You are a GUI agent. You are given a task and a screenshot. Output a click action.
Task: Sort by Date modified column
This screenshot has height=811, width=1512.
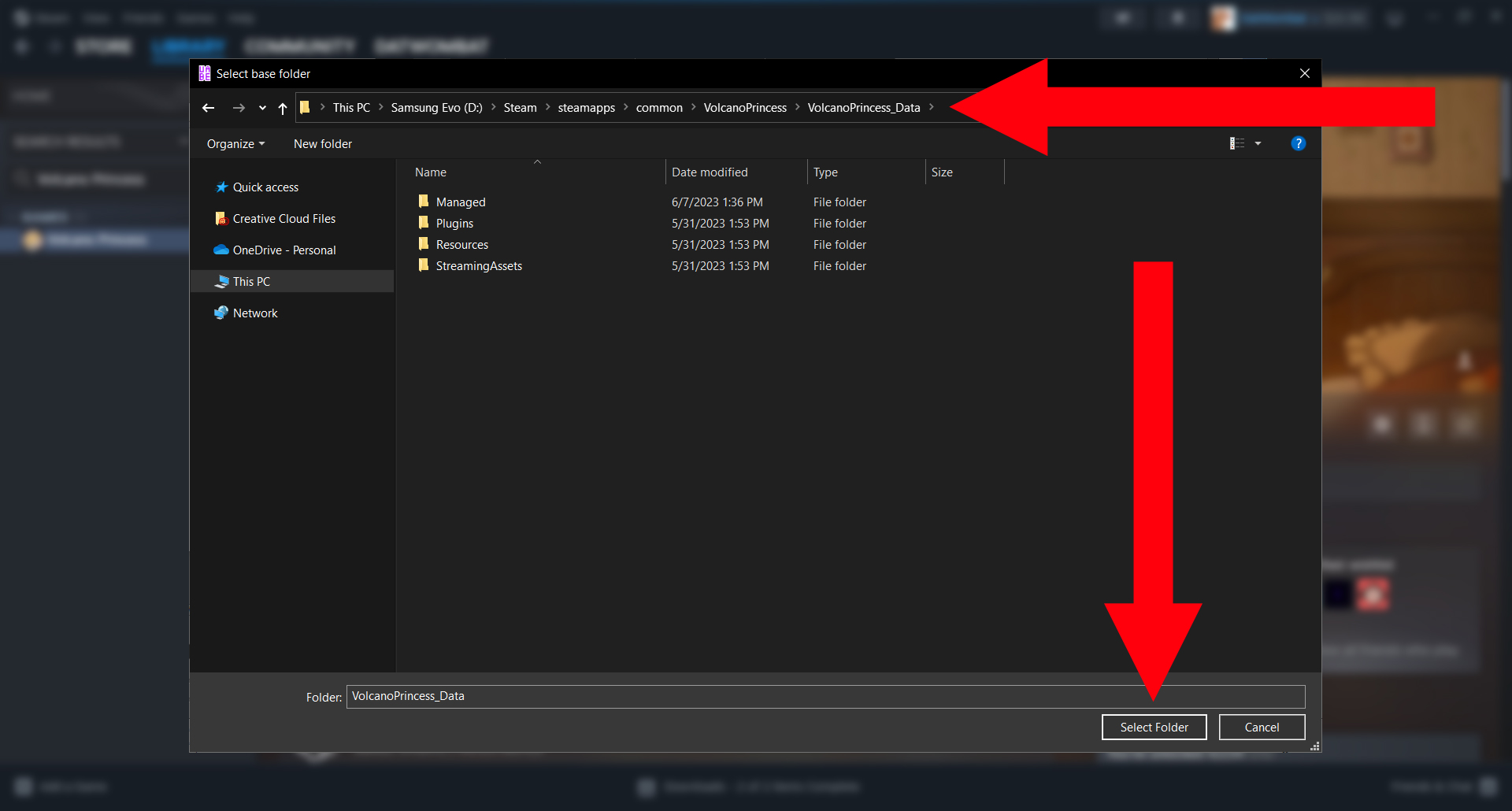point(710,172)
